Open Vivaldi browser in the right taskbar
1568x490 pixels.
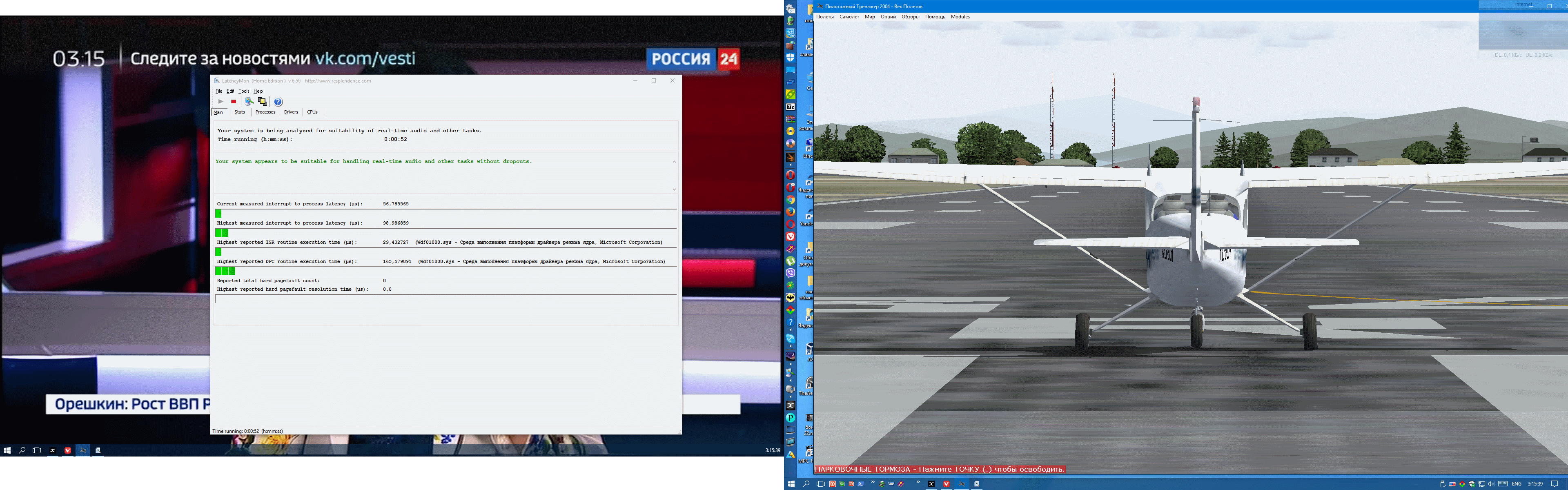[947, 484]
